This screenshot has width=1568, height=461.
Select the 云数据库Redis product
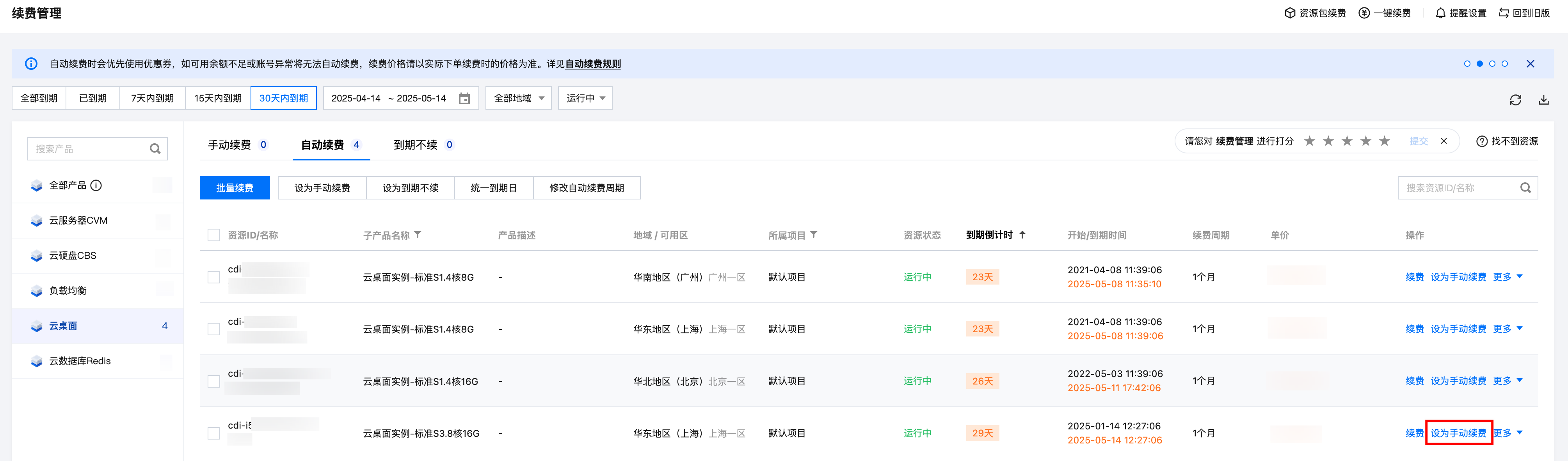[98, 361]
